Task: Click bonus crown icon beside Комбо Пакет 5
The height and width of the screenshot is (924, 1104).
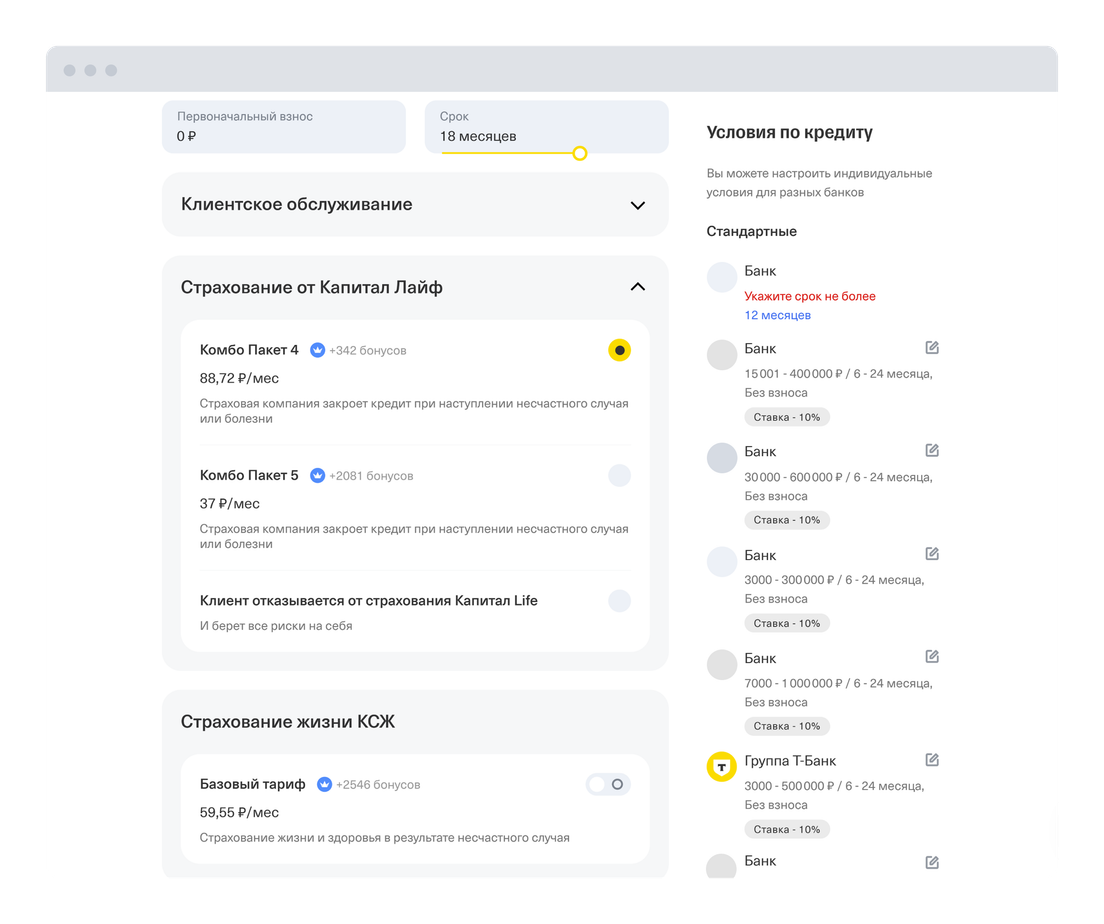Action: (x=317, y=475)
